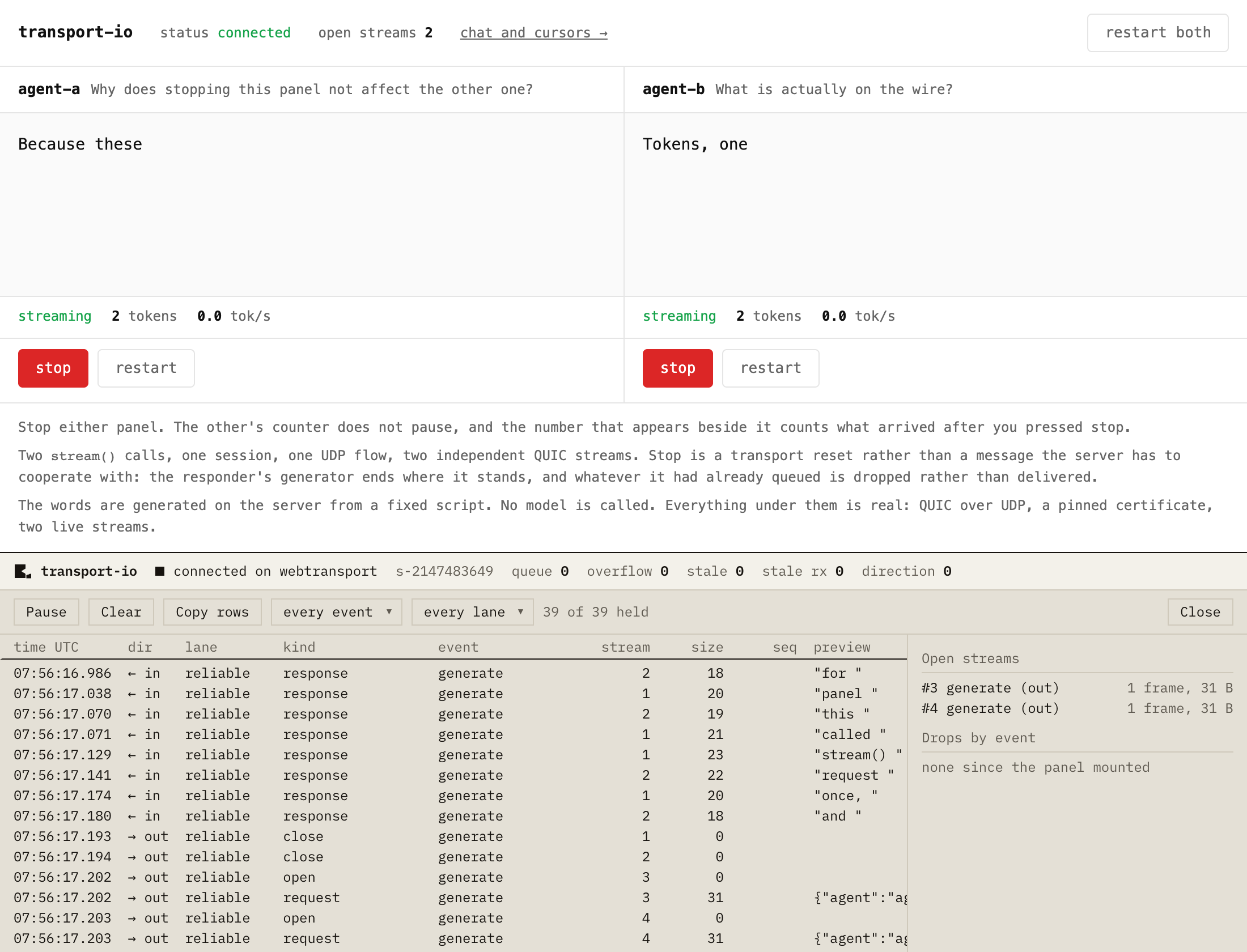
Task: Click the 'seq' column header
Action: (x=784, y=647)
